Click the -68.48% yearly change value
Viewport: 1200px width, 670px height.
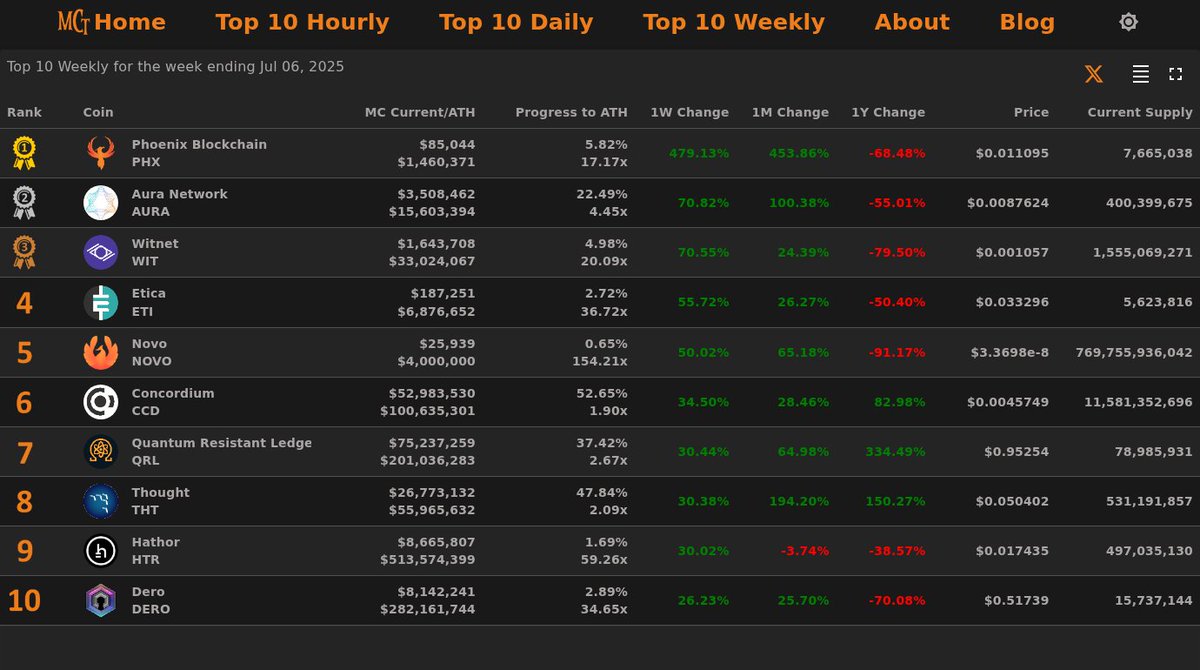[x=896, y=153]
